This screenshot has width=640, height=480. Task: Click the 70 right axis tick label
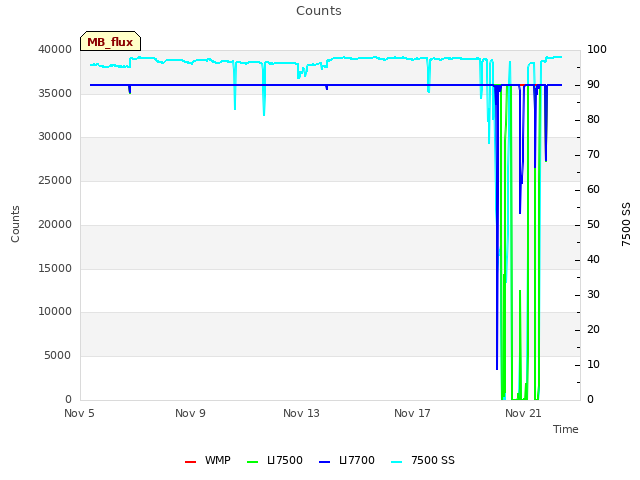click(x=593, y=155)
